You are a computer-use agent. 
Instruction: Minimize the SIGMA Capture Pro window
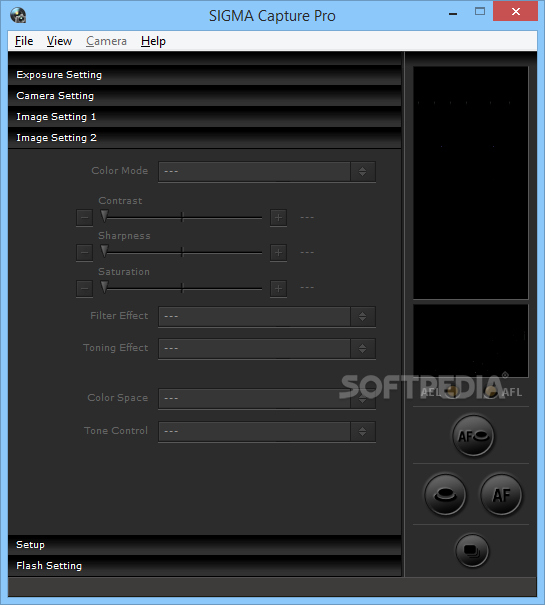453,12
